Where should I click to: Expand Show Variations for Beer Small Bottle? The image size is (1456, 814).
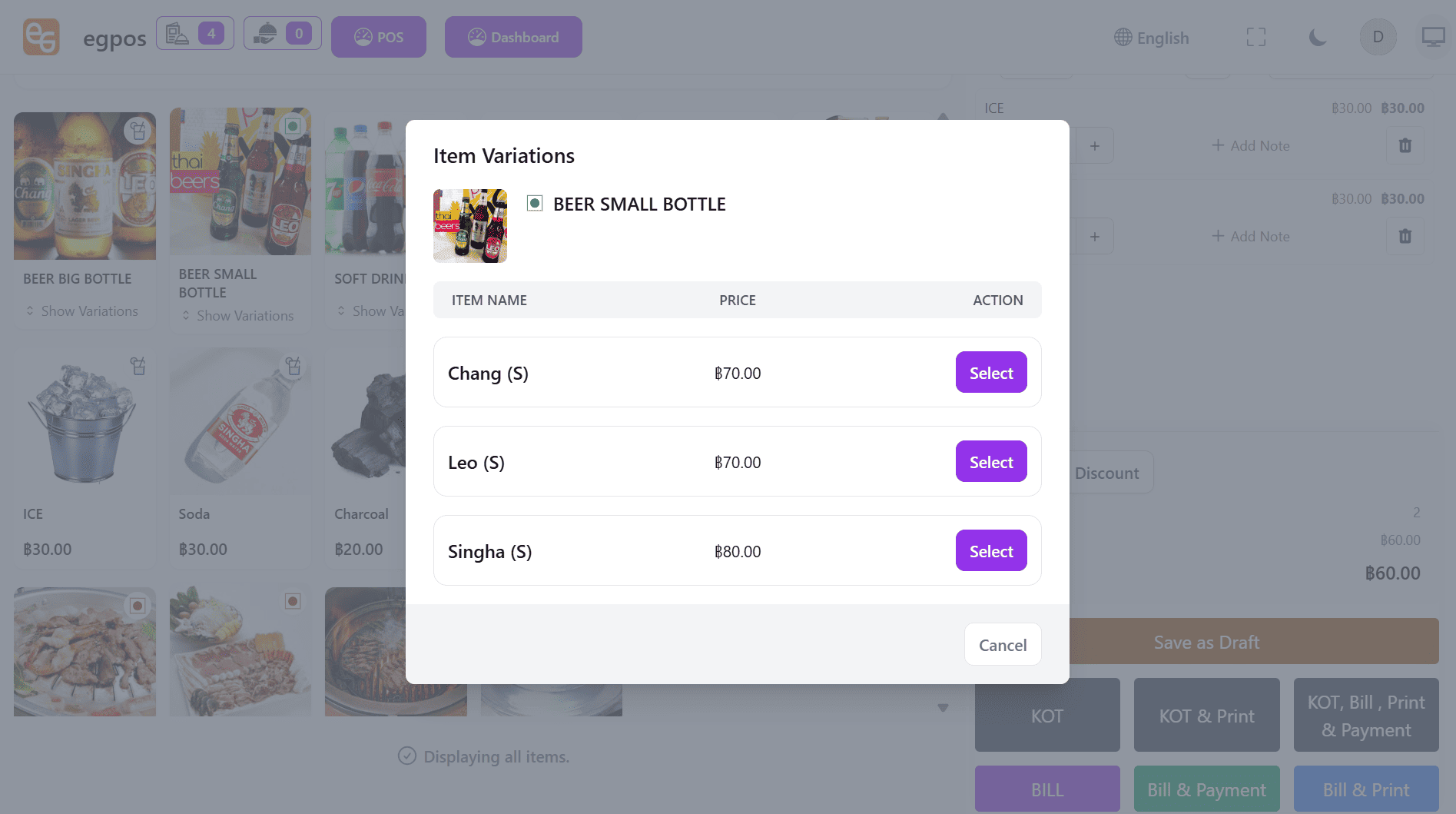pos(237,316)
